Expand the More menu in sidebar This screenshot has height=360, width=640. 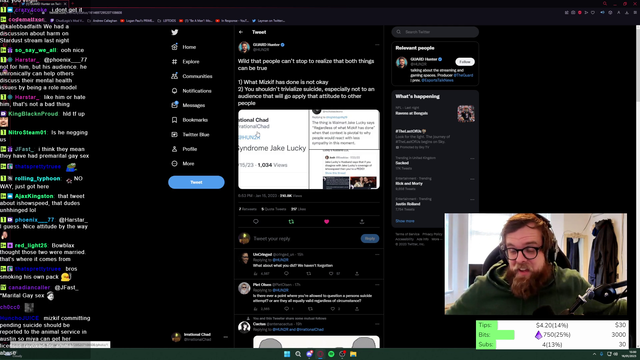point(183,163)
